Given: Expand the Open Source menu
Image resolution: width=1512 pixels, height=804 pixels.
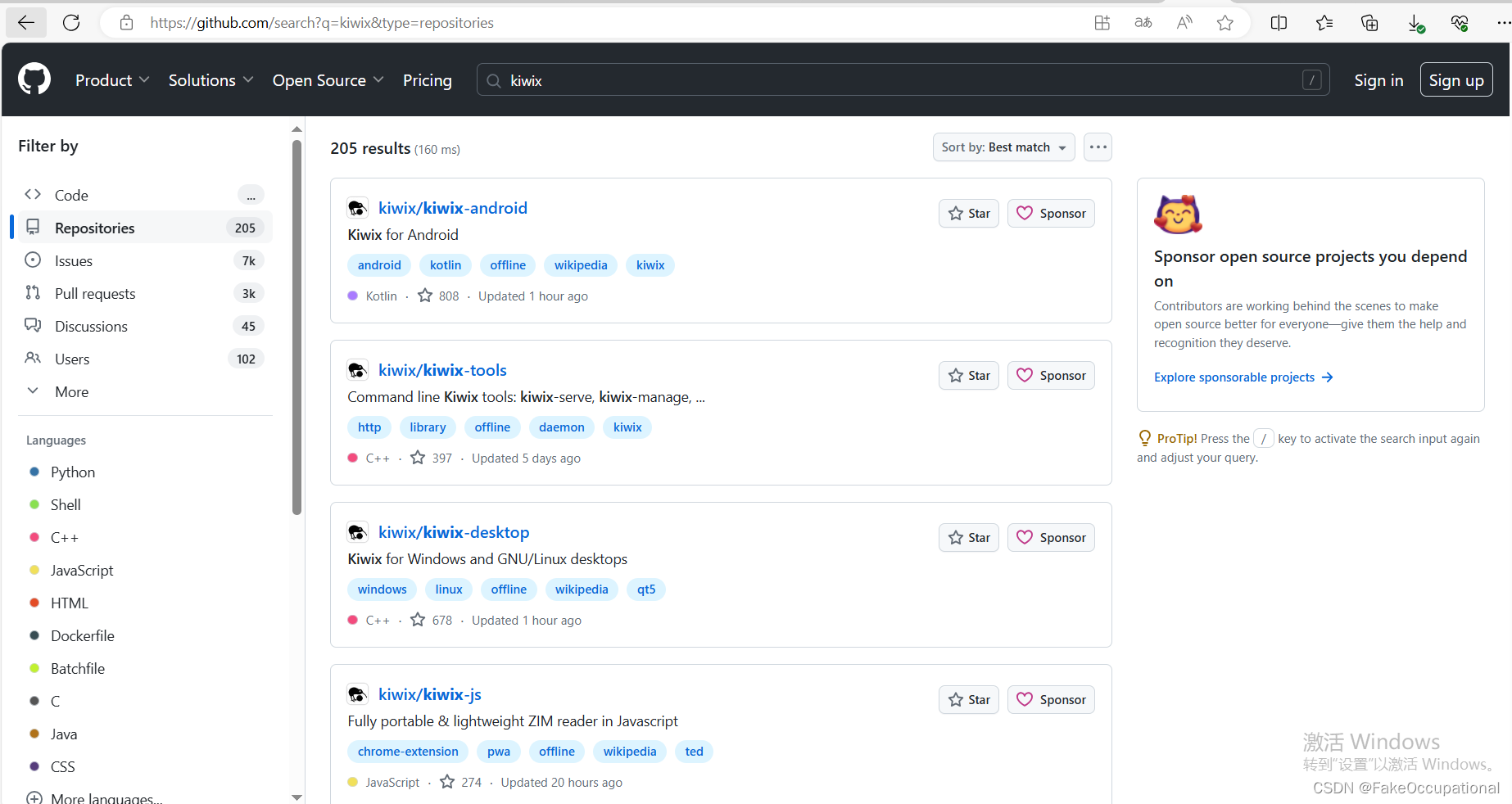Looking at the screenshot, I should click(328, 80).
